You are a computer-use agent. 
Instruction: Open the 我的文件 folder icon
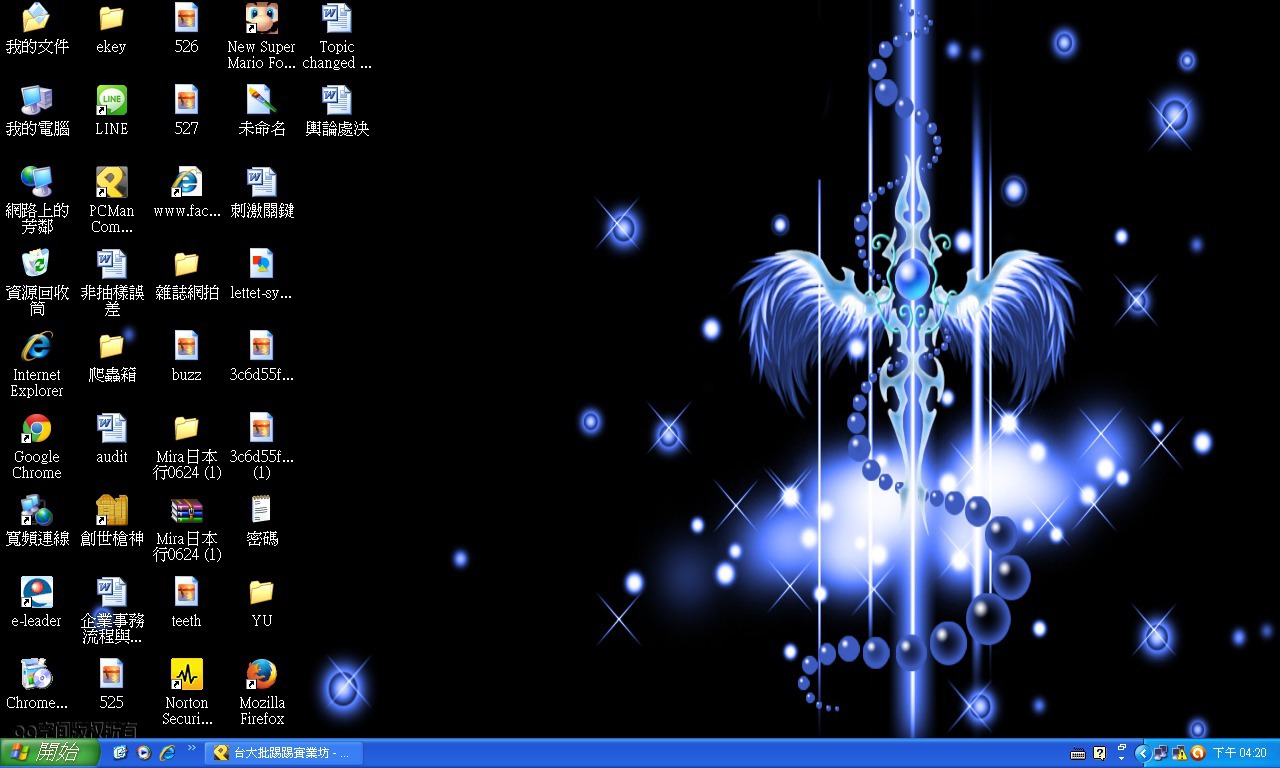tap(37, 18)
